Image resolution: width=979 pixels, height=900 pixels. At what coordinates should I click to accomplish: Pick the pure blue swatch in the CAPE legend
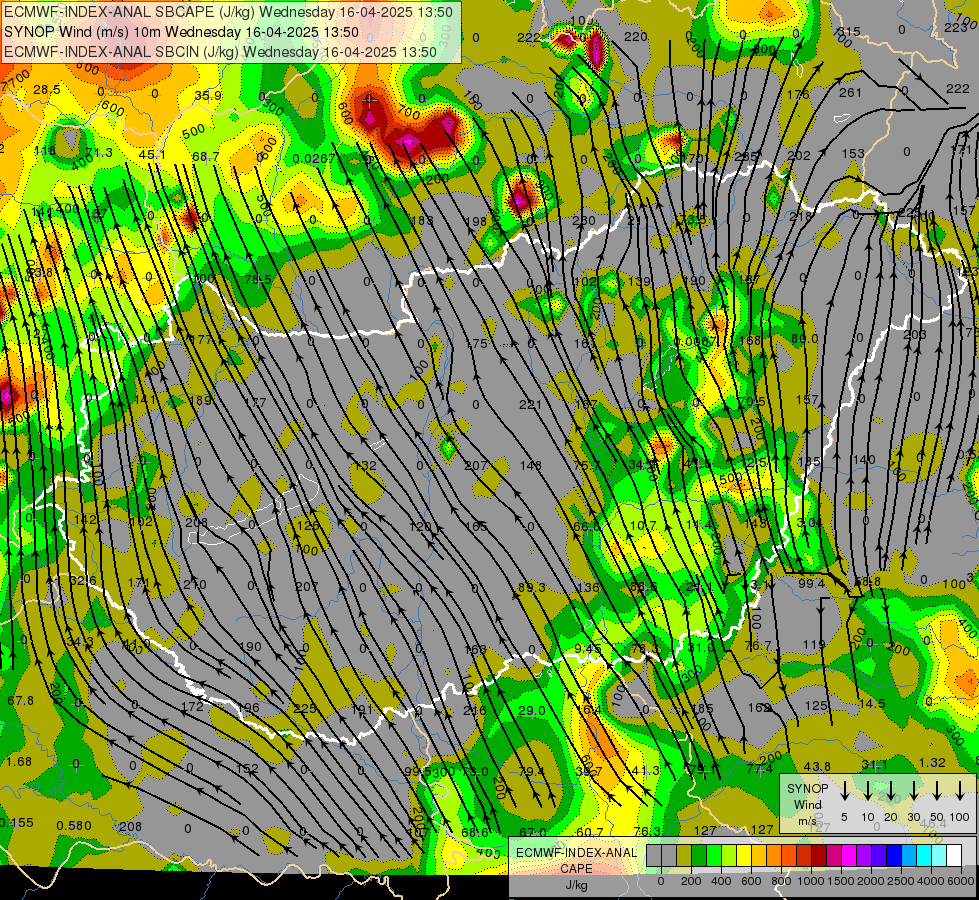[x=893, y=856]
